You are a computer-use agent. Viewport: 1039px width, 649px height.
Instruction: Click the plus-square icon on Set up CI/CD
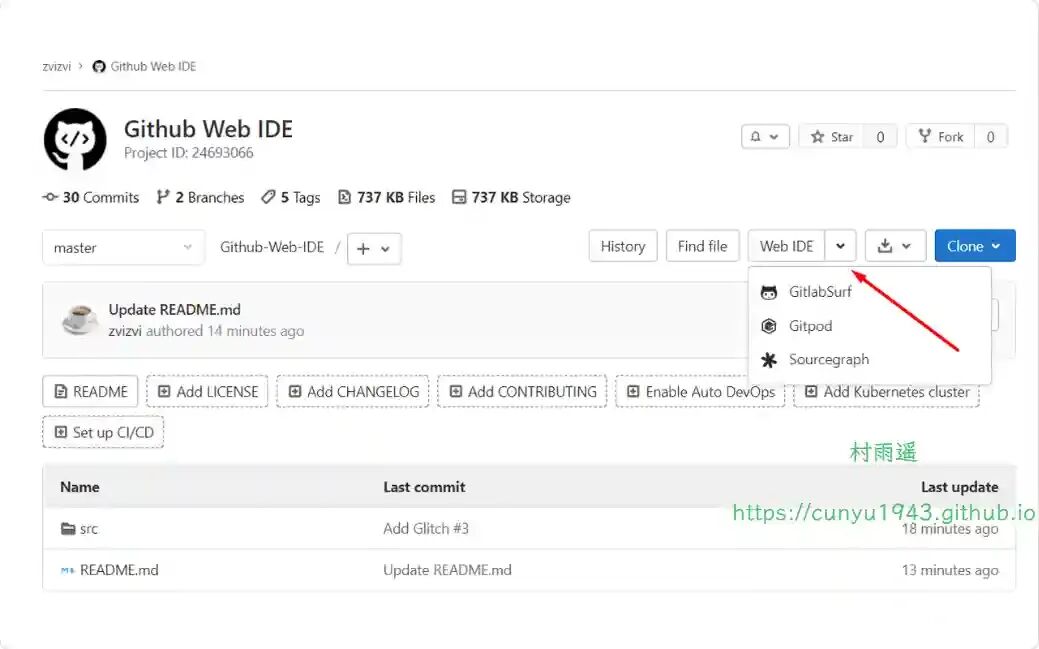click(60, 432)
